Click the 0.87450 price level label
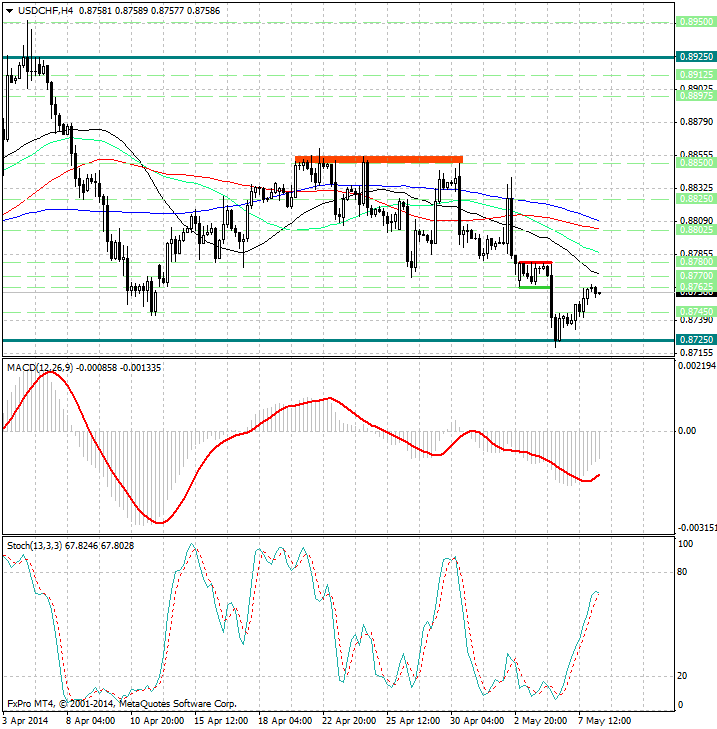Screen dimensions: 717x729 click(697, 311)
